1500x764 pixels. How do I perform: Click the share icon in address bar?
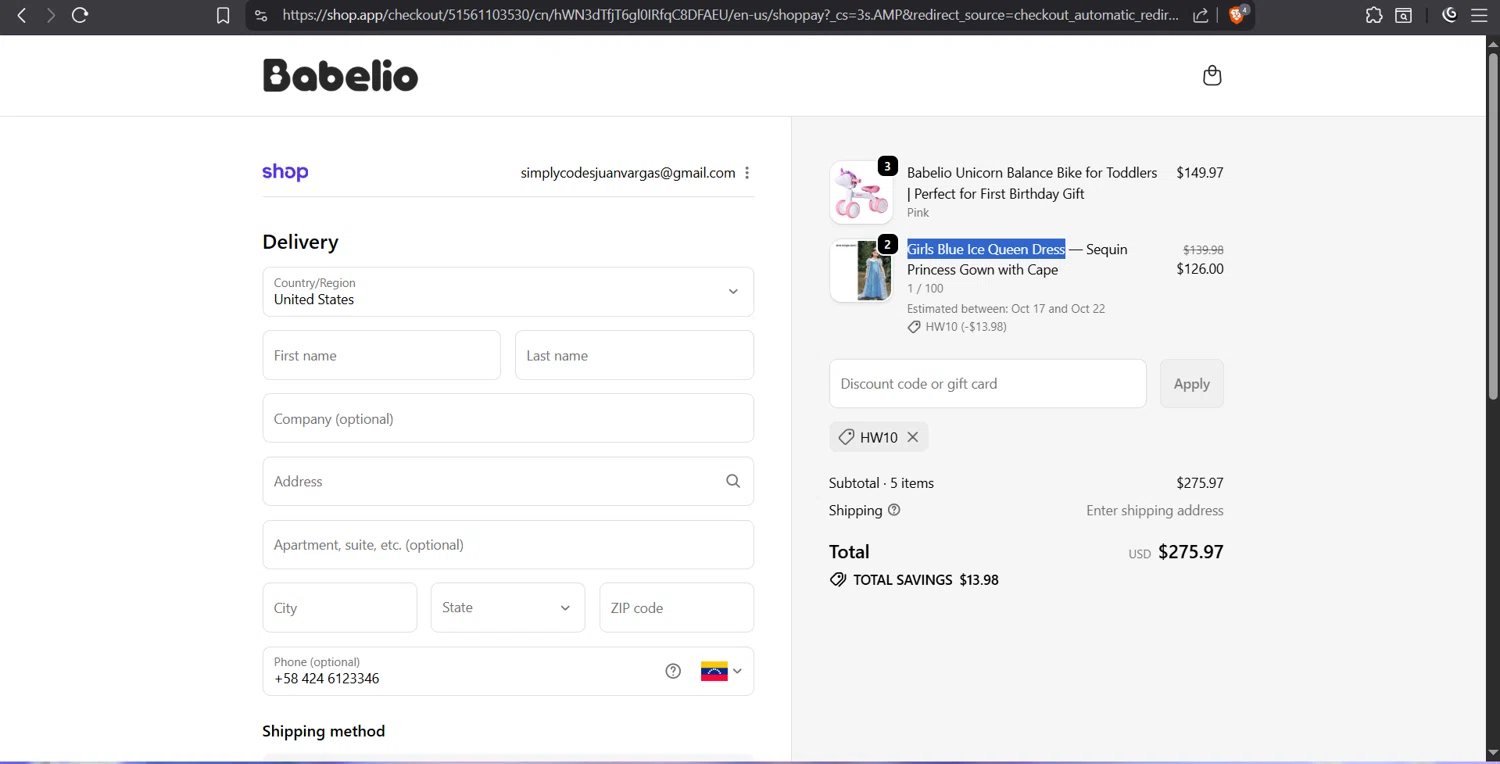pyautogui.click(x=1201, y=15)
